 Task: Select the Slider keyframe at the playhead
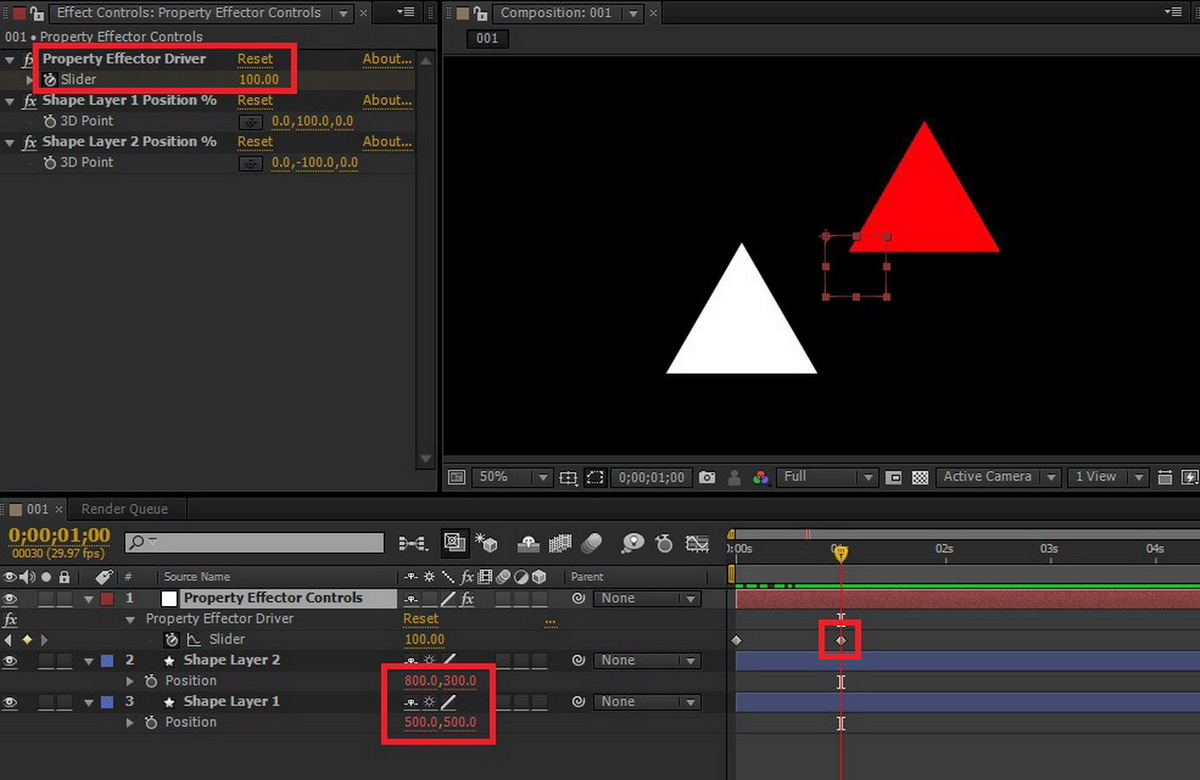click(x=841, y=640)
